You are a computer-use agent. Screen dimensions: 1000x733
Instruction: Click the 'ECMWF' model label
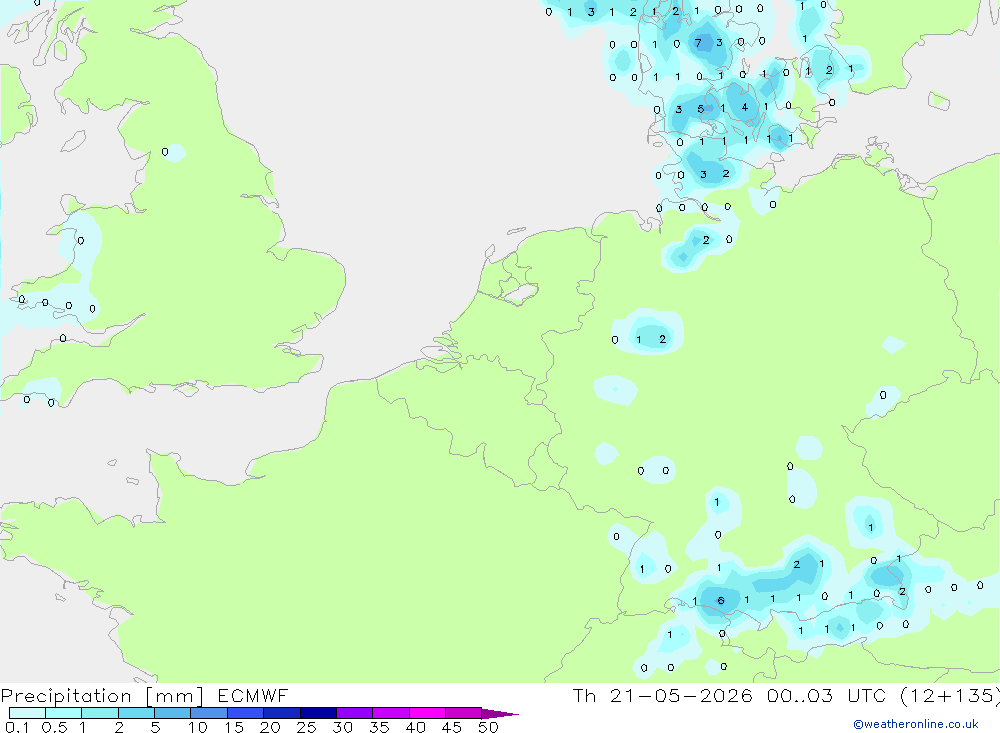253,696
